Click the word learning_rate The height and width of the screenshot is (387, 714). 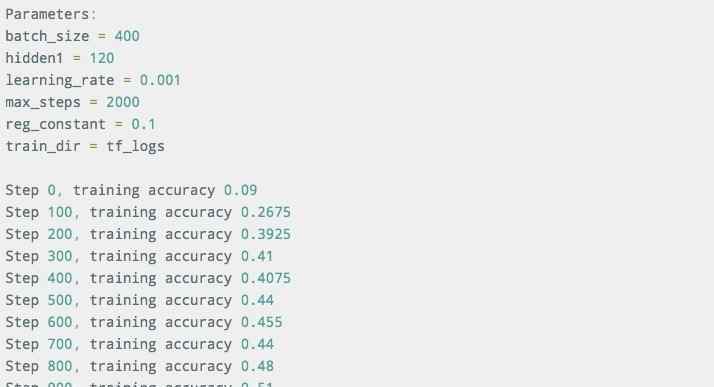60,80
